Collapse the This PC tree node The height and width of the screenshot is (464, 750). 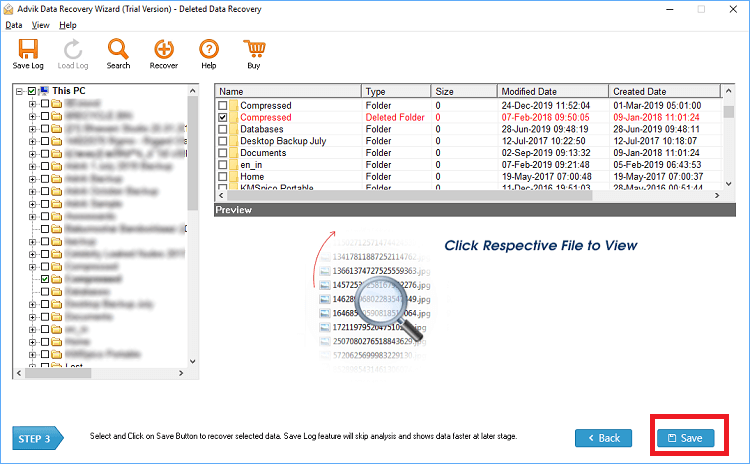click(19, 91)
